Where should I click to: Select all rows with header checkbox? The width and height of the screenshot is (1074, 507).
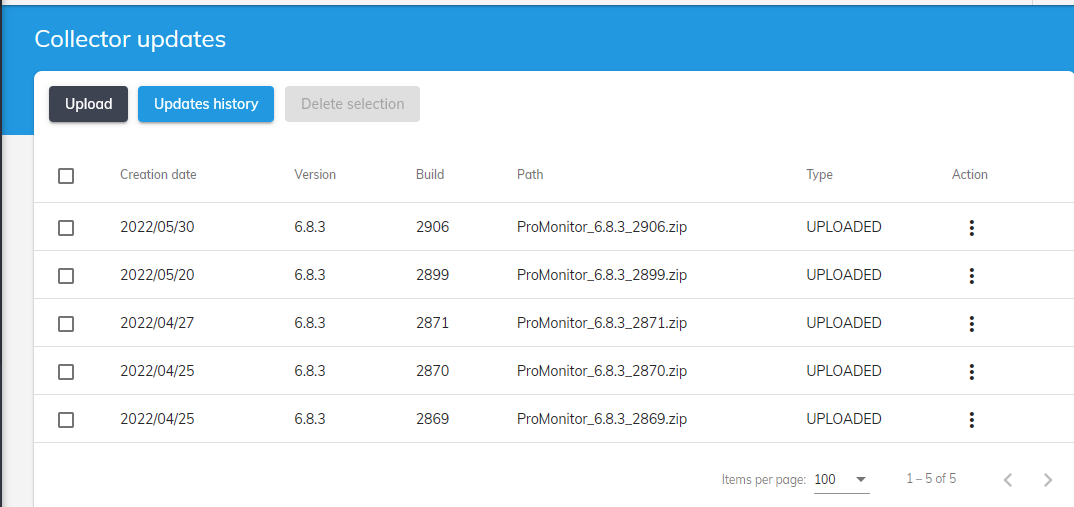click(x=66, y=176)
